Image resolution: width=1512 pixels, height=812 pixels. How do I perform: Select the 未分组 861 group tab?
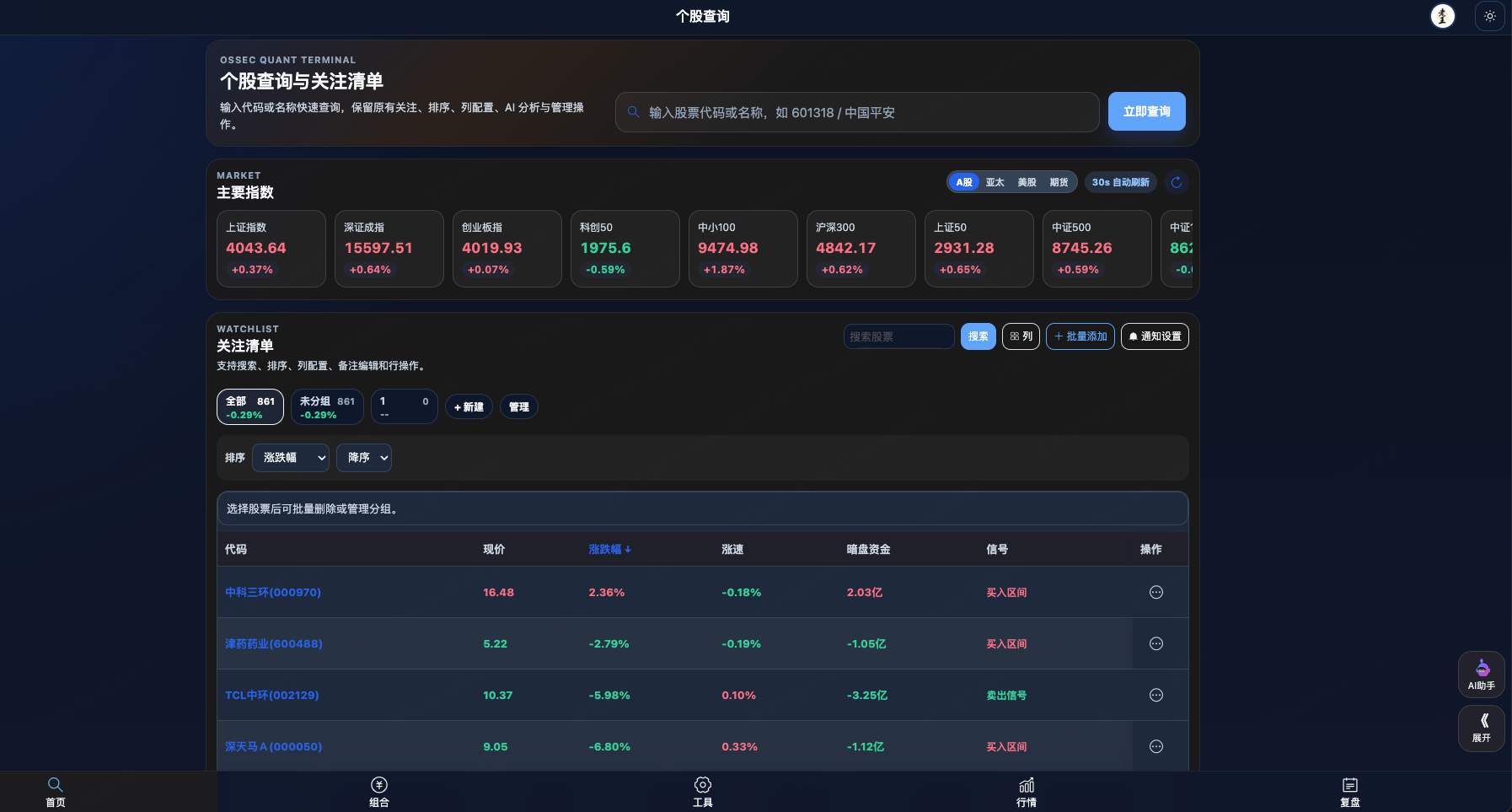pos(327,407)
